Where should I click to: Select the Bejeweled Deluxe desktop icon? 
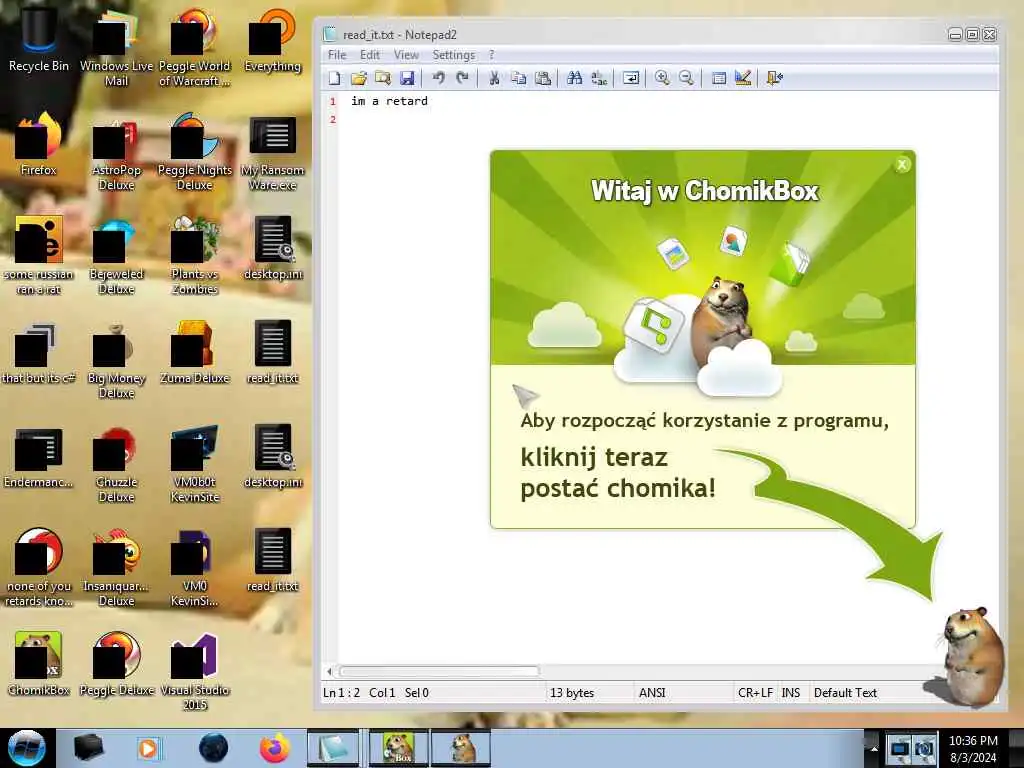click(x=116, y=256)
